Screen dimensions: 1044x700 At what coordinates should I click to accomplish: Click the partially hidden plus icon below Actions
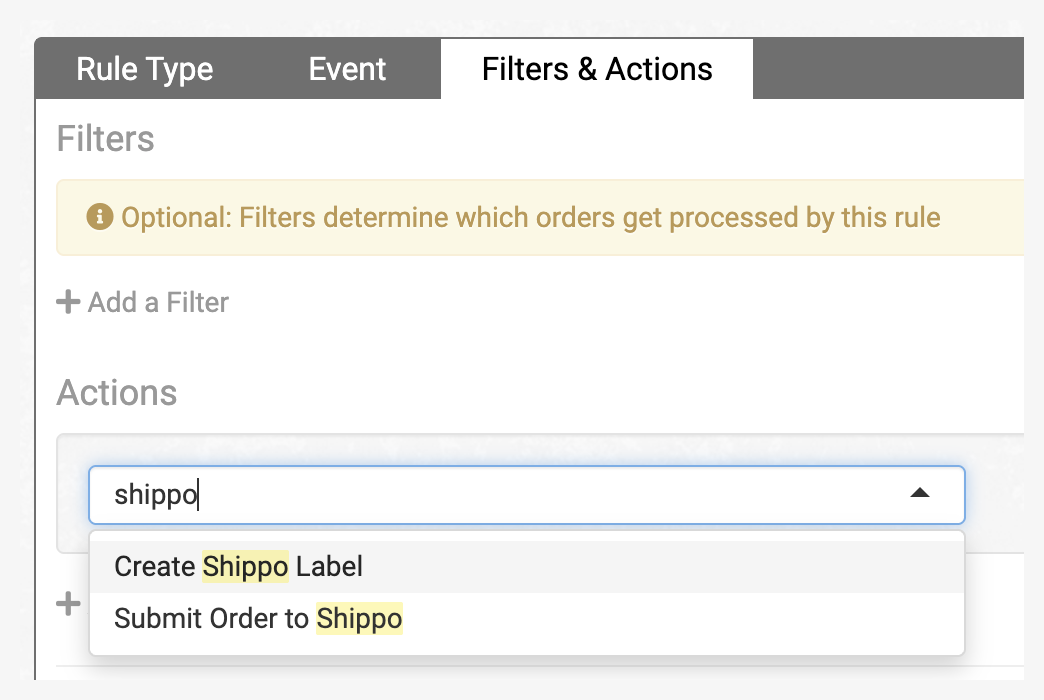pyautogui.click(x=68, y=604)
